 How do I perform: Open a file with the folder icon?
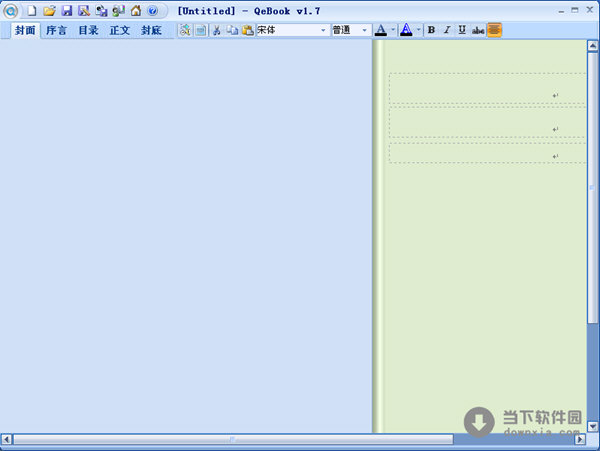[x=48, y=11]
